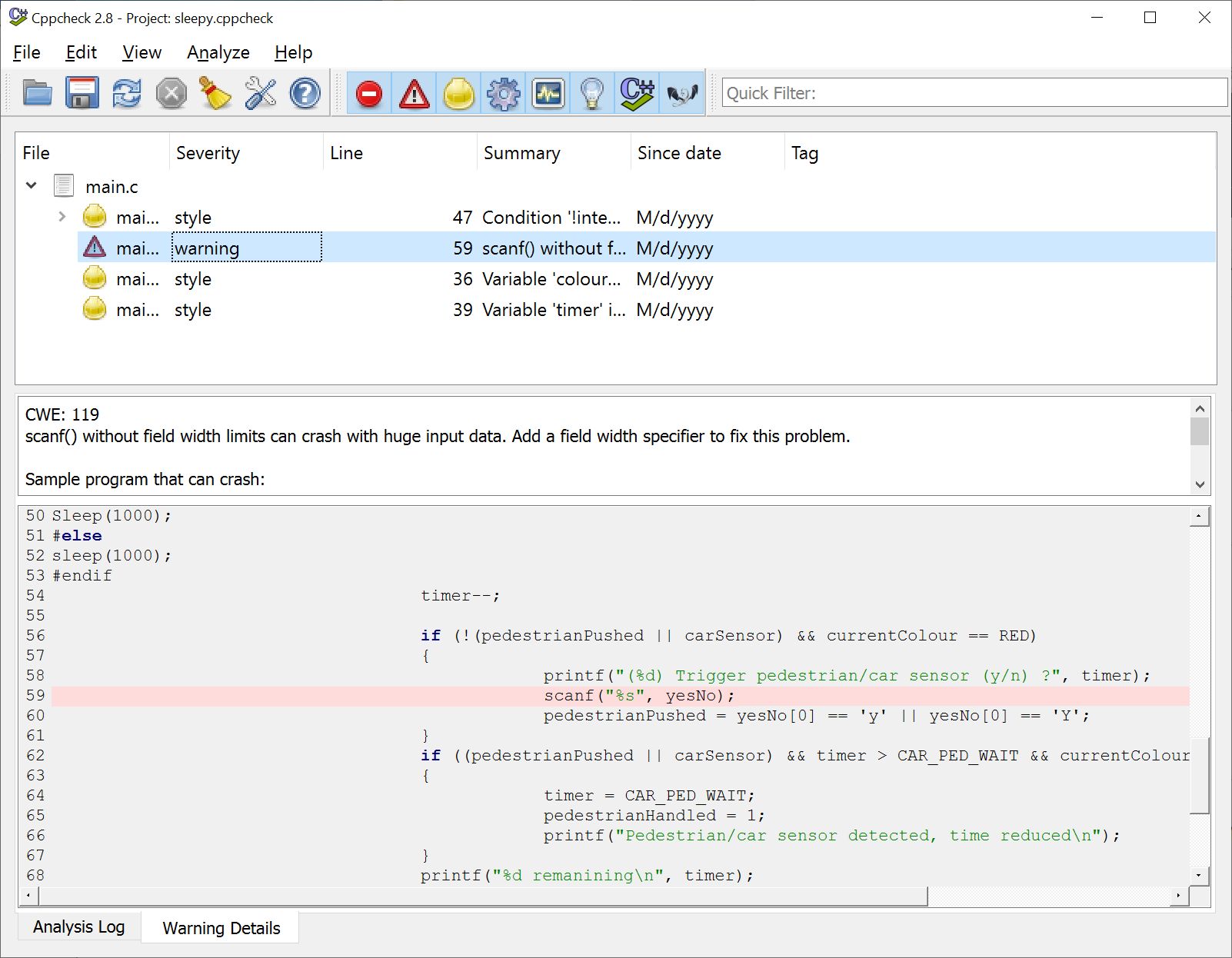Viewport: 1232px width, 958px height.
Task: Collapse the main.c tree node
Action: tap(32, 185)
